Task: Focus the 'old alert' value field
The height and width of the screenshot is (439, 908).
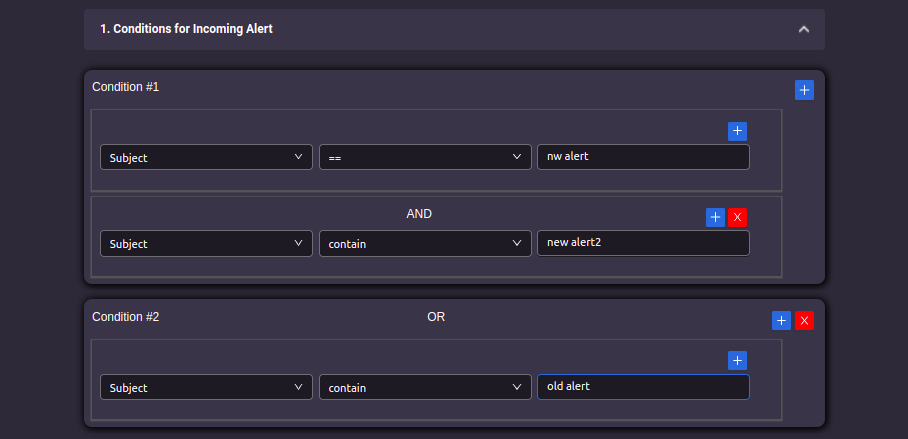Action: [x=643, y=387]
